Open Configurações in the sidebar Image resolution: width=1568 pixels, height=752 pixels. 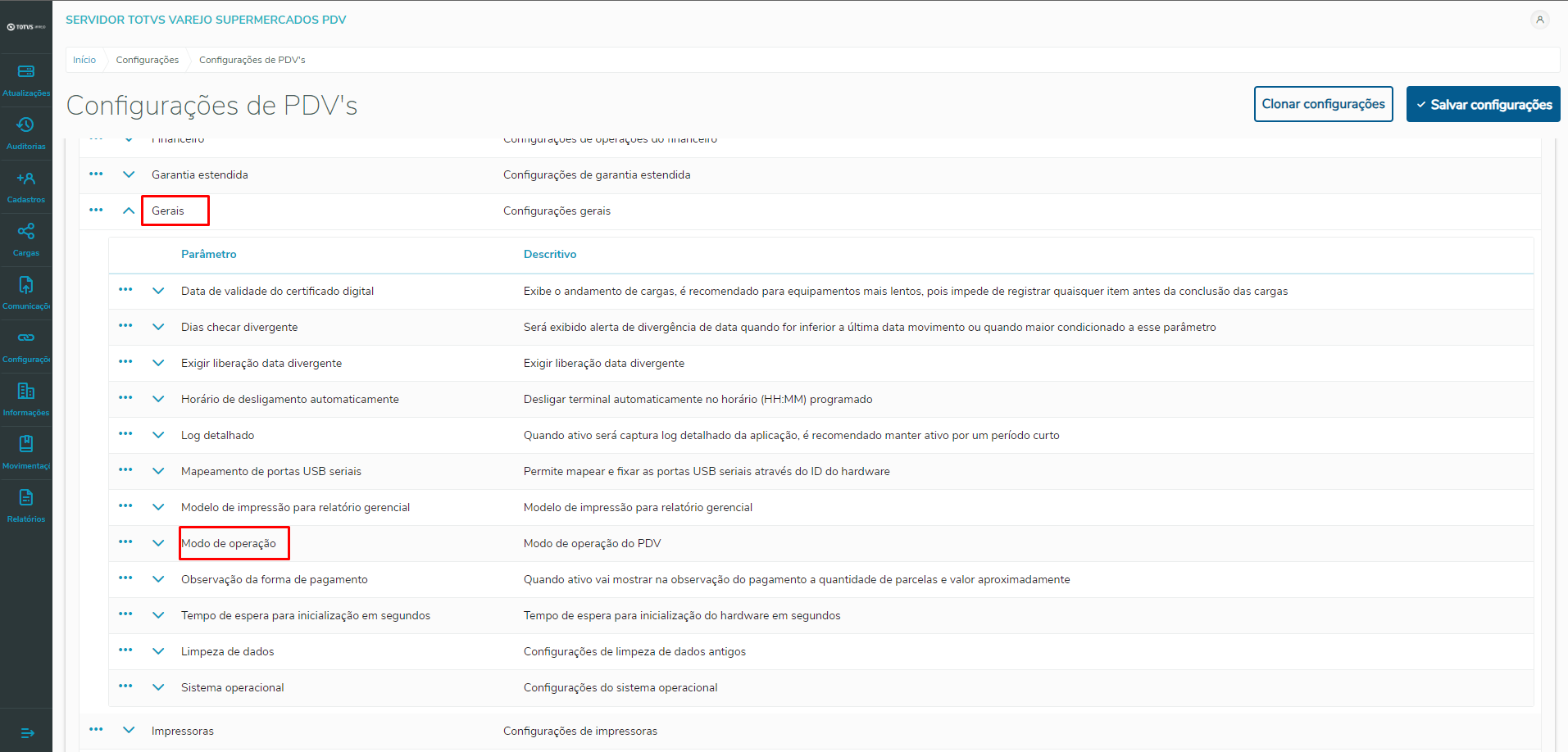pos(26,347)
